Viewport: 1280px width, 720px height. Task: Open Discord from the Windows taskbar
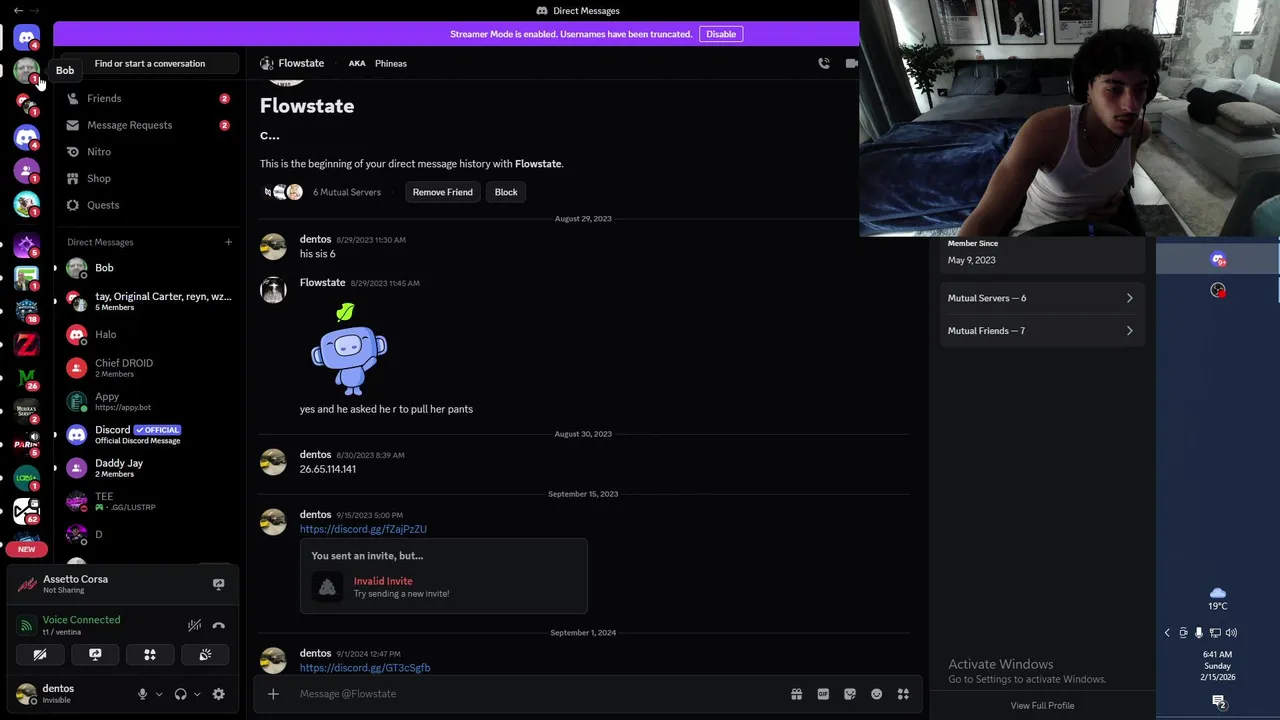click(x=1218, y=260)
